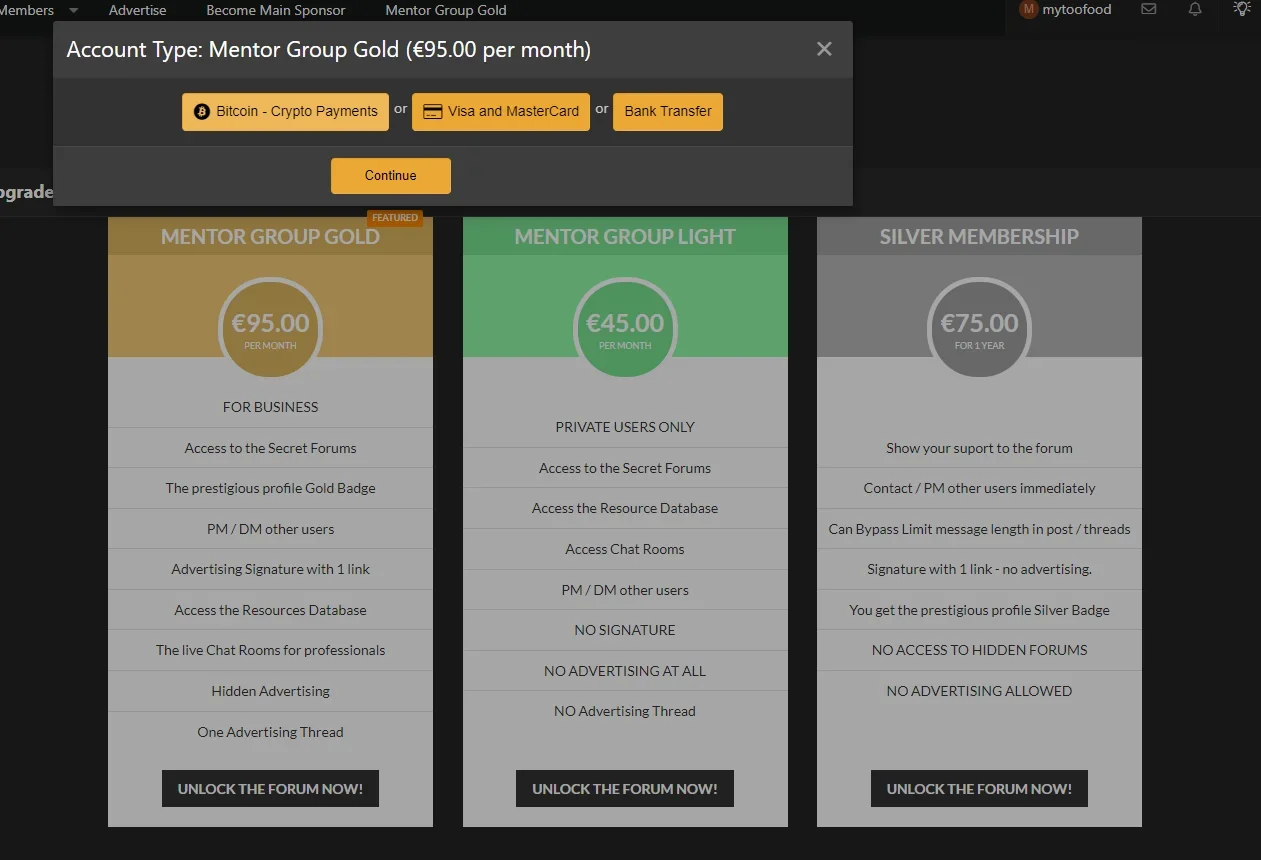Click the €45.00 per month circle
The image size is (1261, 860).
(625, 329)
